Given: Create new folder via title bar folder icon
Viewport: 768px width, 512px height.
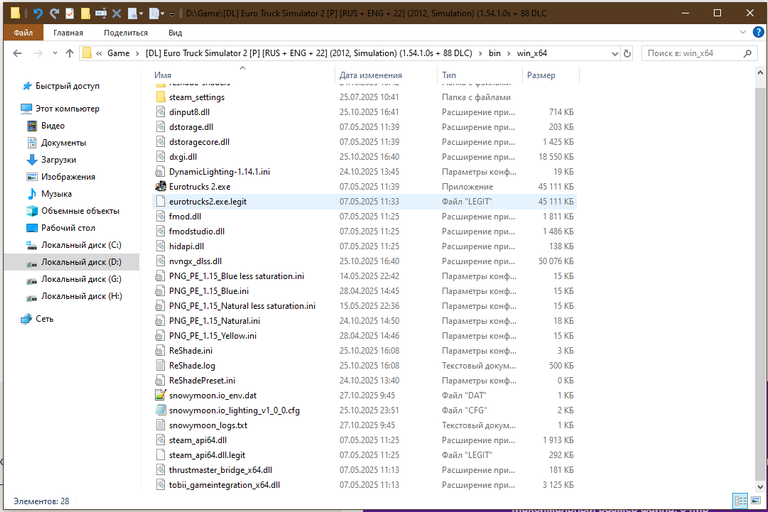Looking at the screenshot, I should click(85, 13).
